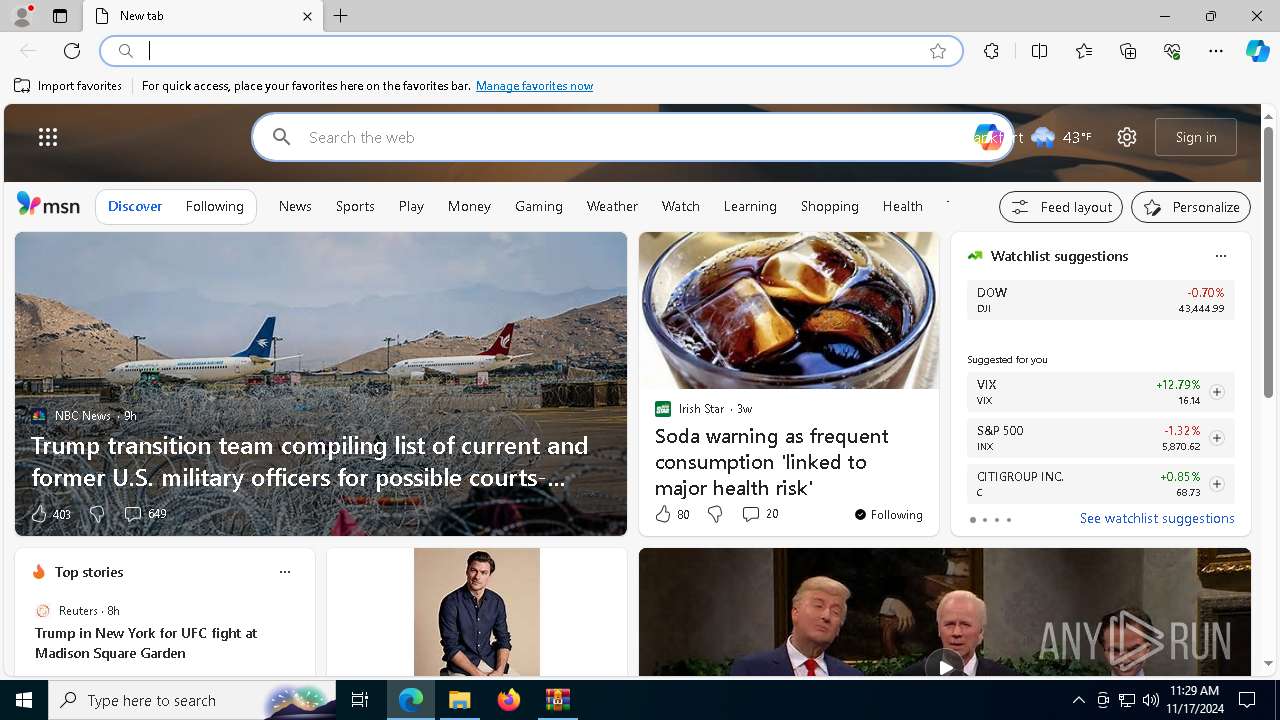Open the Shopping category
This screenshot has width=1280, height=720.
[x=829, y=206]
